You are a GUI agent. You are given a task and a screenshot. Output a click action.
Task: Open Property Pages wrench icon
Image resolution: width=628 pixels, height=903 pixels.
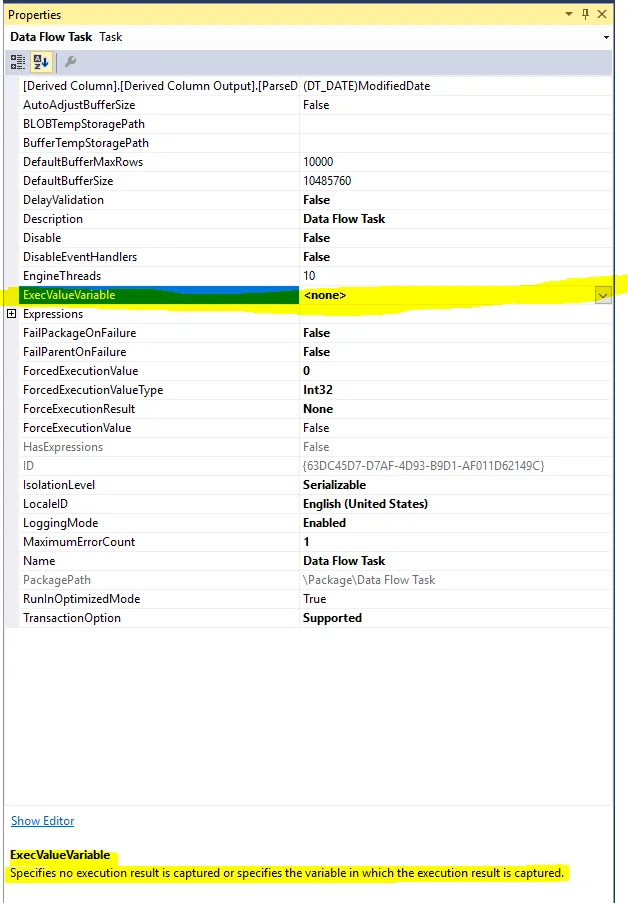pos(70,62)
